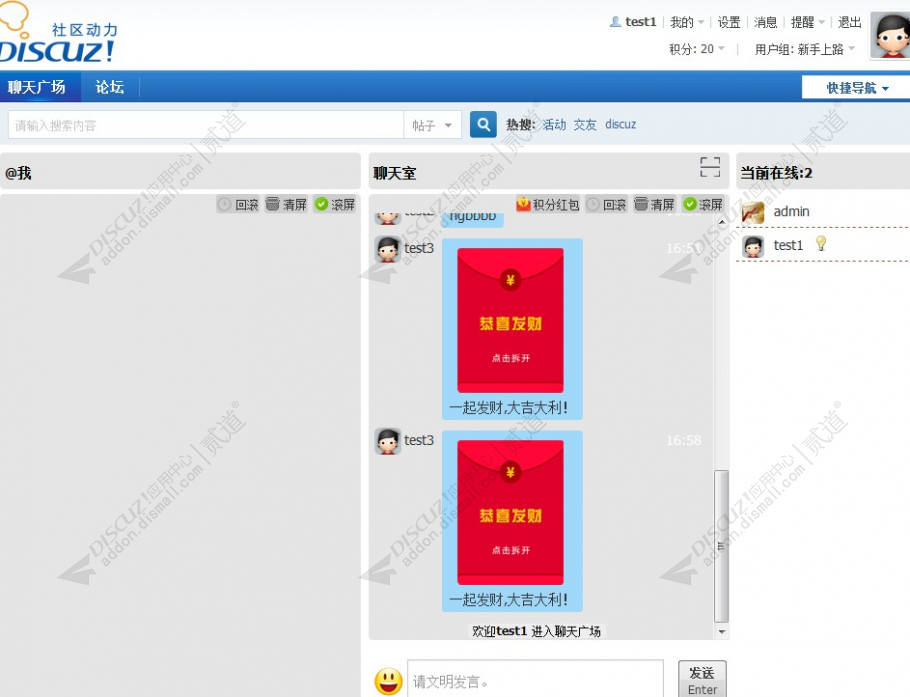This screenshot has width=910, height=697.
Task: Toggle 回滚 in the chat room panel
Action: [606, 204]
